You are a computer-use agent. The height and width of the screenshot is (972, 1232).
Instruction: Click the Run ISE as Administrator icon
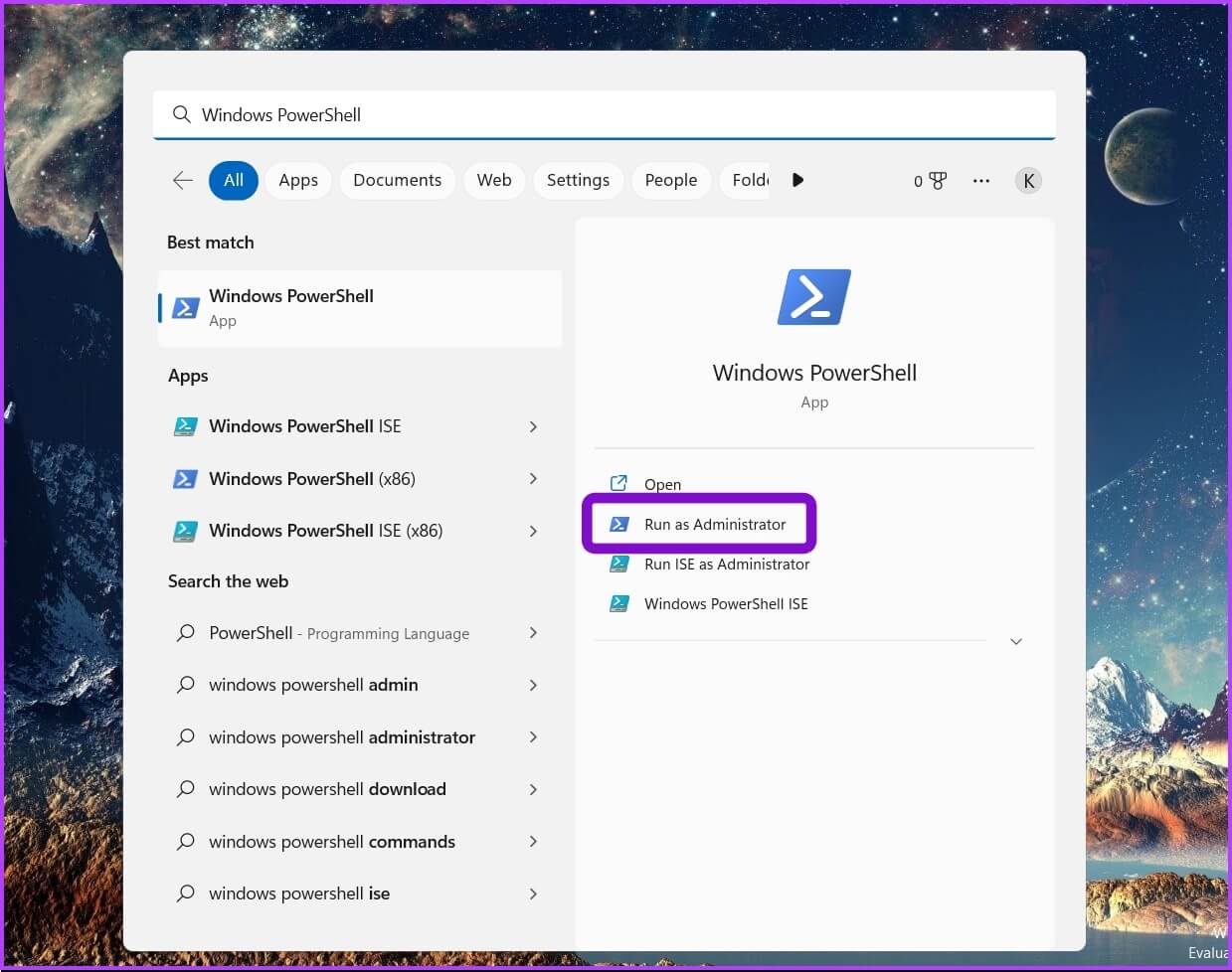click(618, 564)
